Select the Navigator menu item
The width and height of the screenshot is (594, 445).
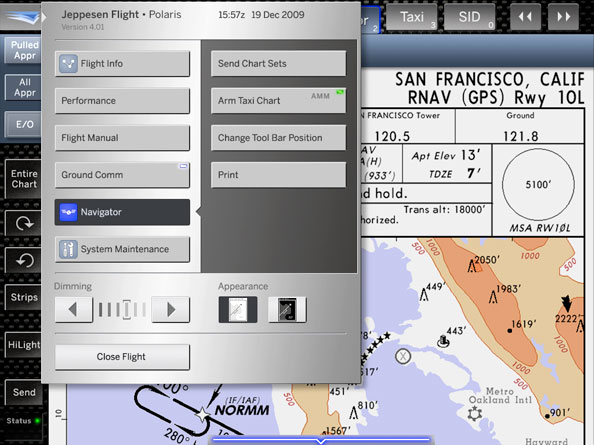(122, 212)
